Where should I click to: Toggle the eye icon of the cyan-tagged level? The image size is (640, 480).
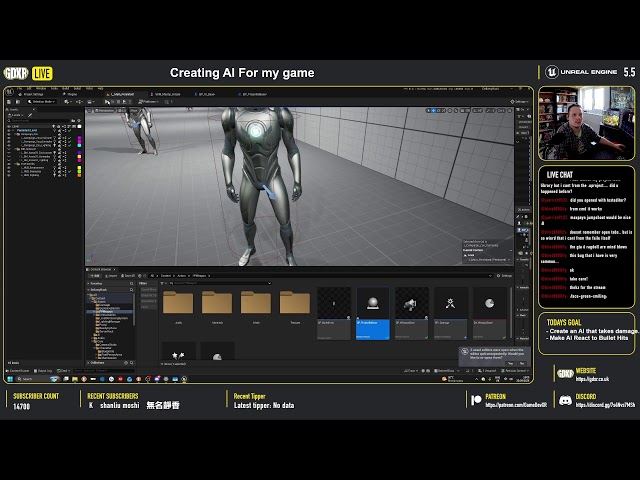tap(9, 145)
